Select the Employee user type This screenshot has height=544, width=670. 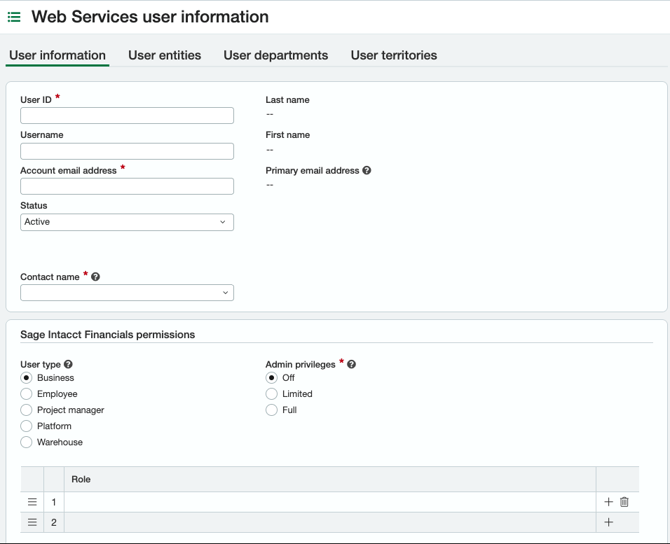pyautogui.click(x=27, y=394)
